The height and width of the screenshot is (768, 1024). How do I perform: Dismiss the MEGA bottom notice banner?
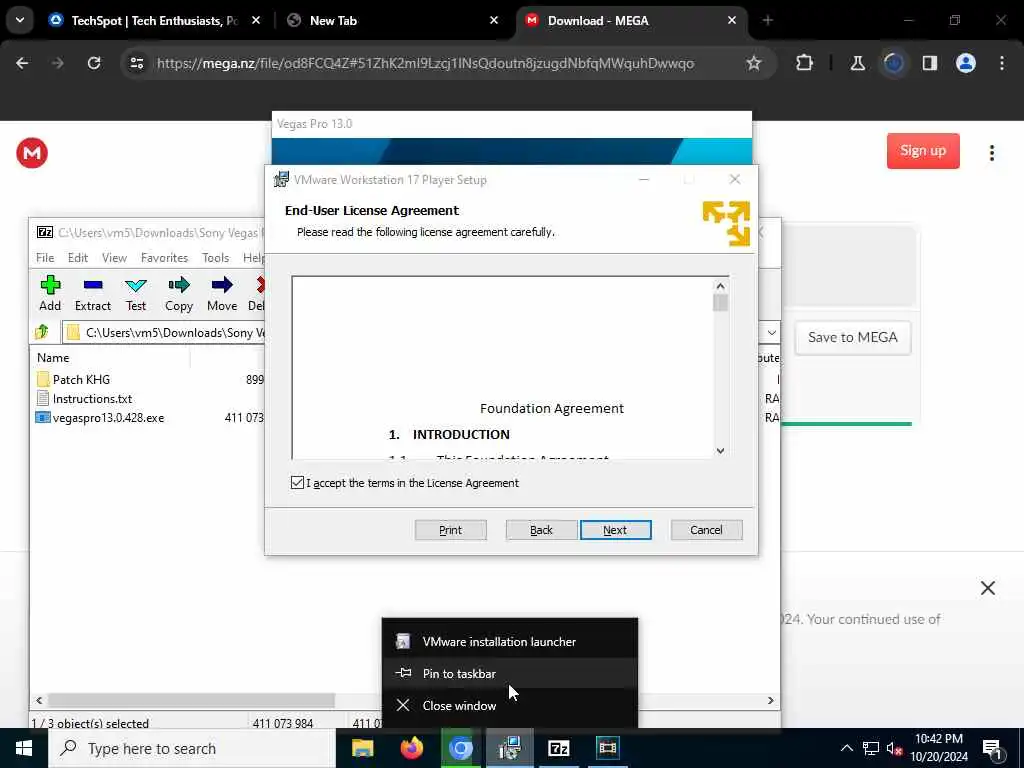click(x=987, y=588)
